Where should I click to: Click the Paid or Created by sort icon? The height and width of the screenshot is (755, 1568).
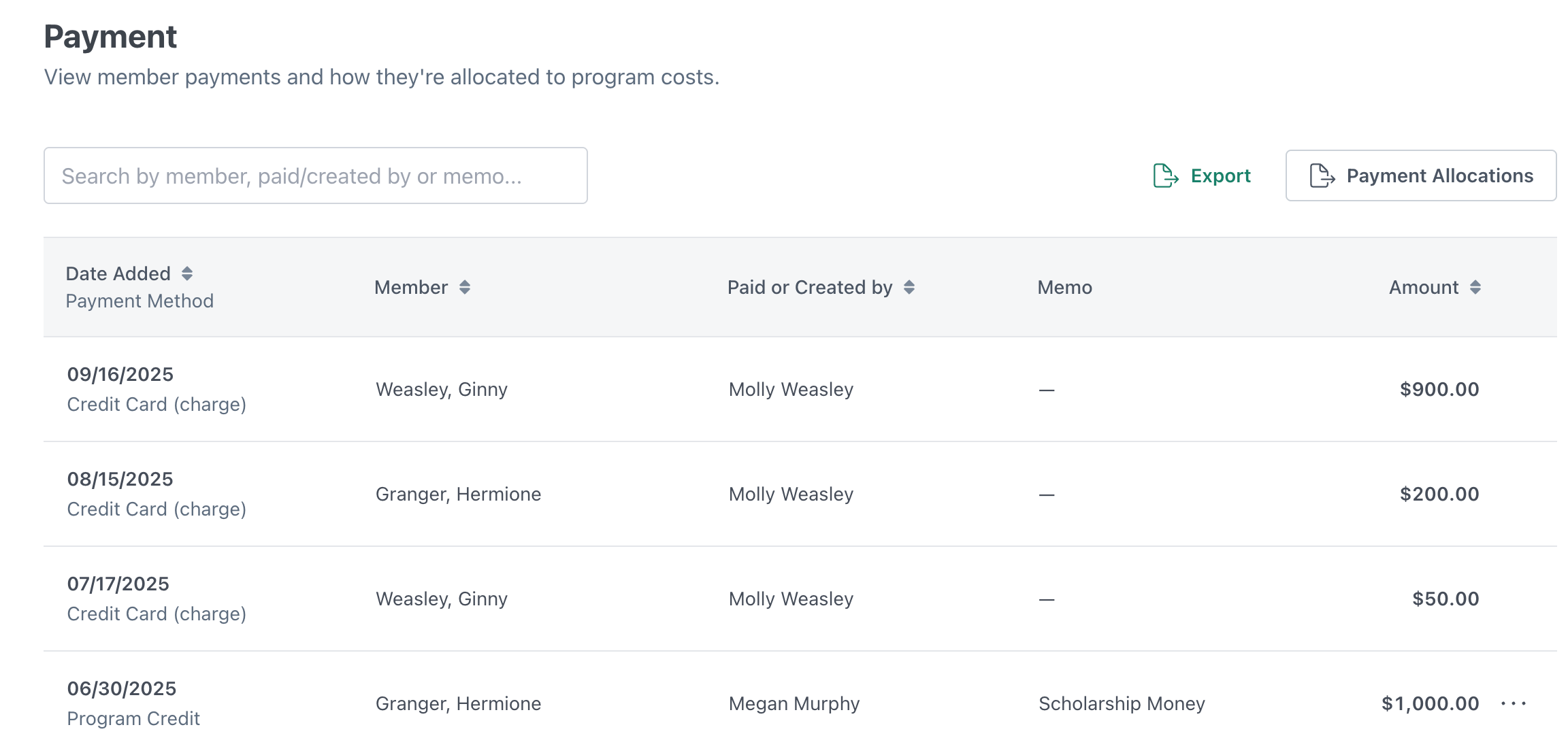click(909, 287)
